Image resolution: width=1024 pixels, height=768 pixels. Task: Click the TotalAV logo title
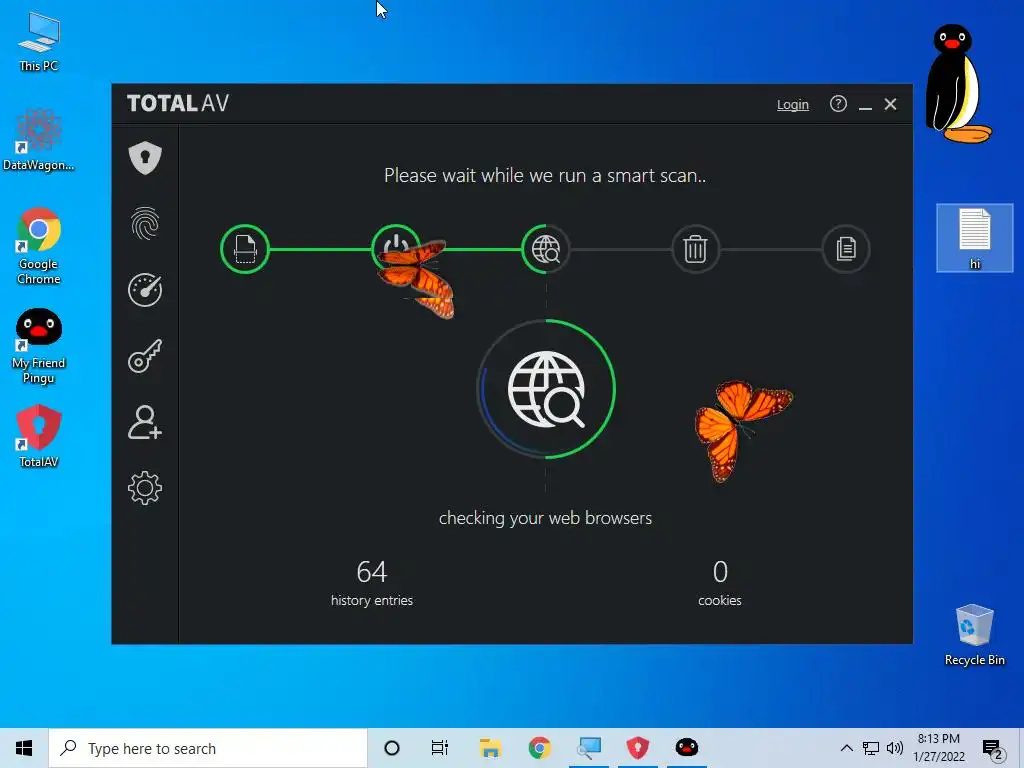(x=178, y=103)
